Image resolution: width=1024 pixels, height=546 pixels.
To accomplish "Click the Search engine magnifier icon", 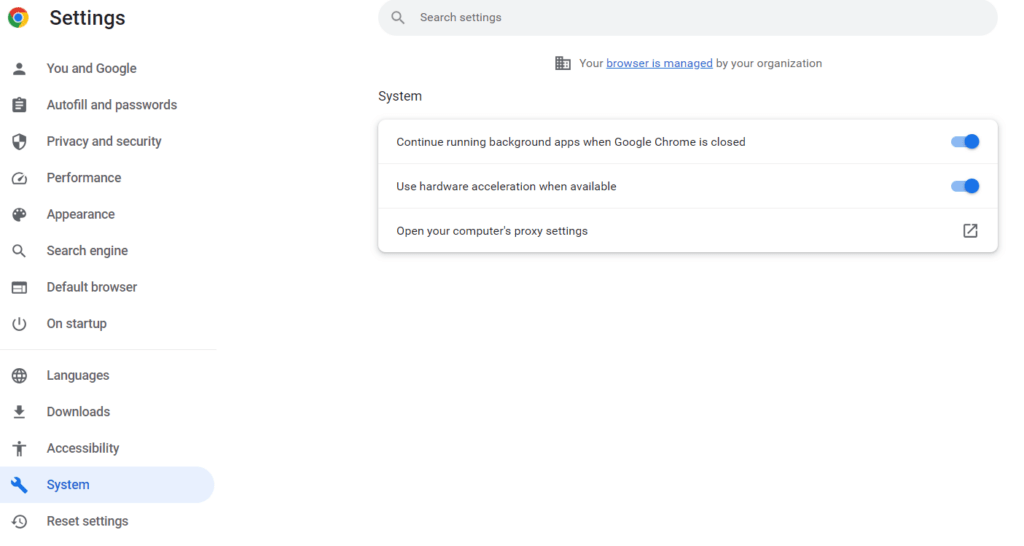I will 19,251.
